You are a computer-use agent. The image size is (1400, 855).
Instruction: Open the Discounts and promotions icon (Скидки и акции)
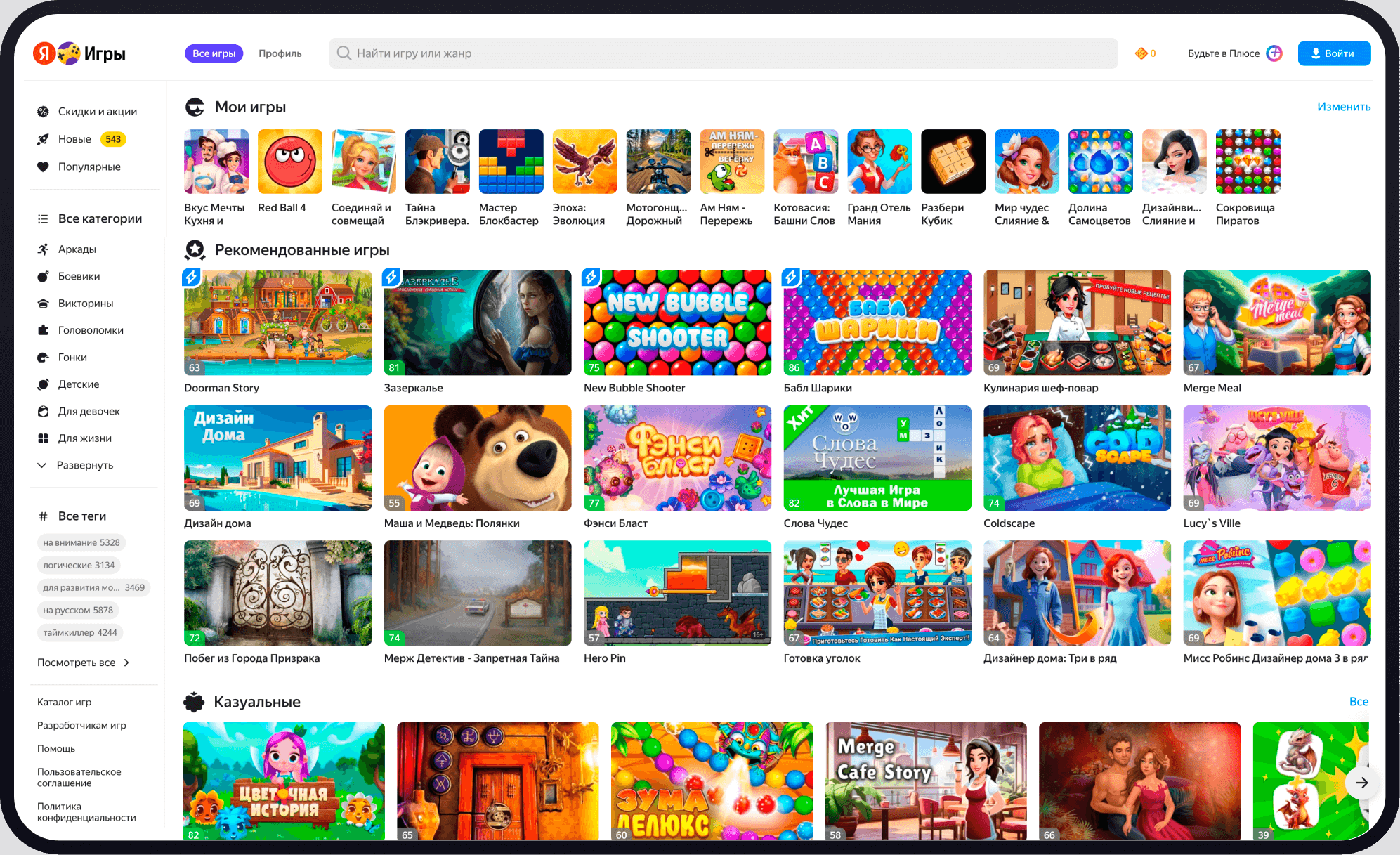pos(43,112)
